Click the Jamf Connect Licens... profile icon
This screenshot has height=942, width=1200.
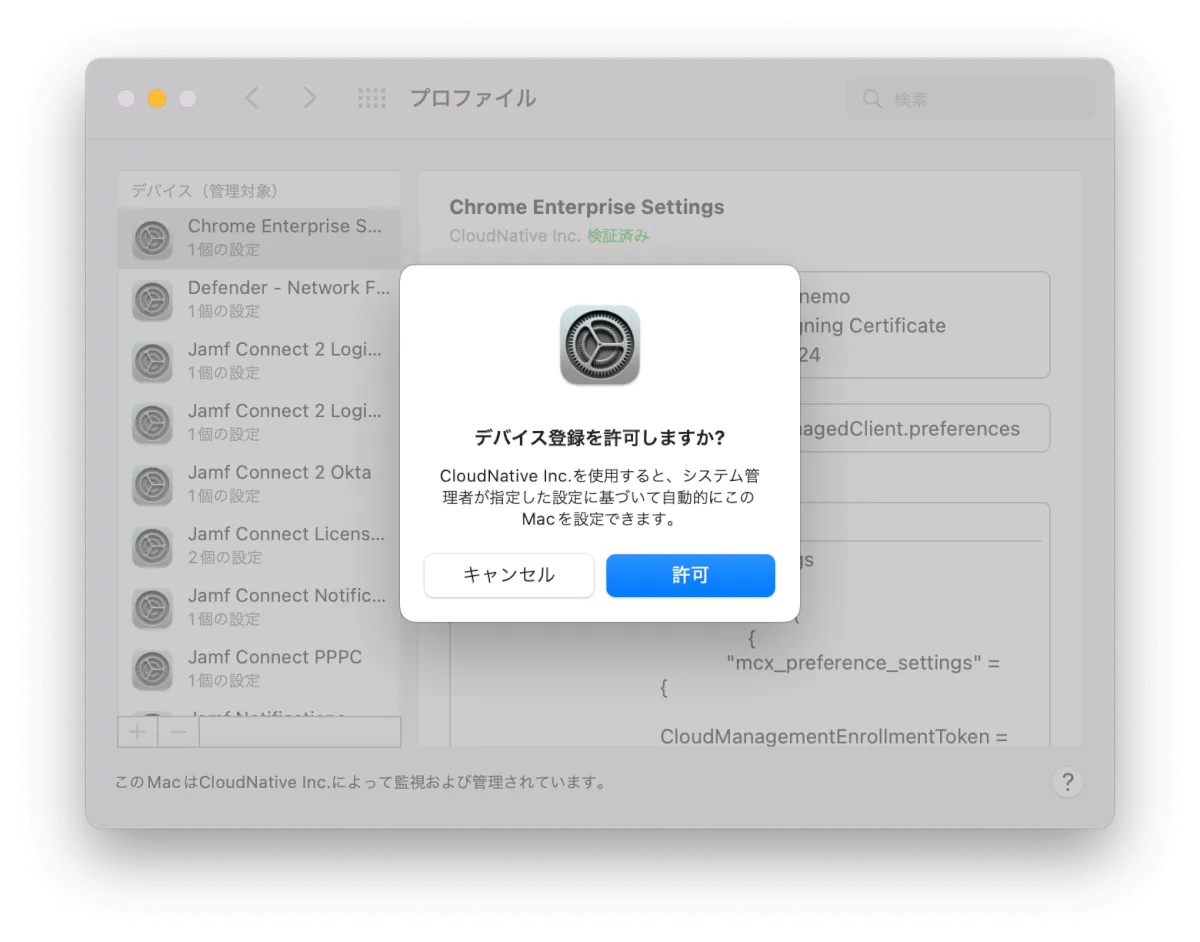[x=152, y=546]
